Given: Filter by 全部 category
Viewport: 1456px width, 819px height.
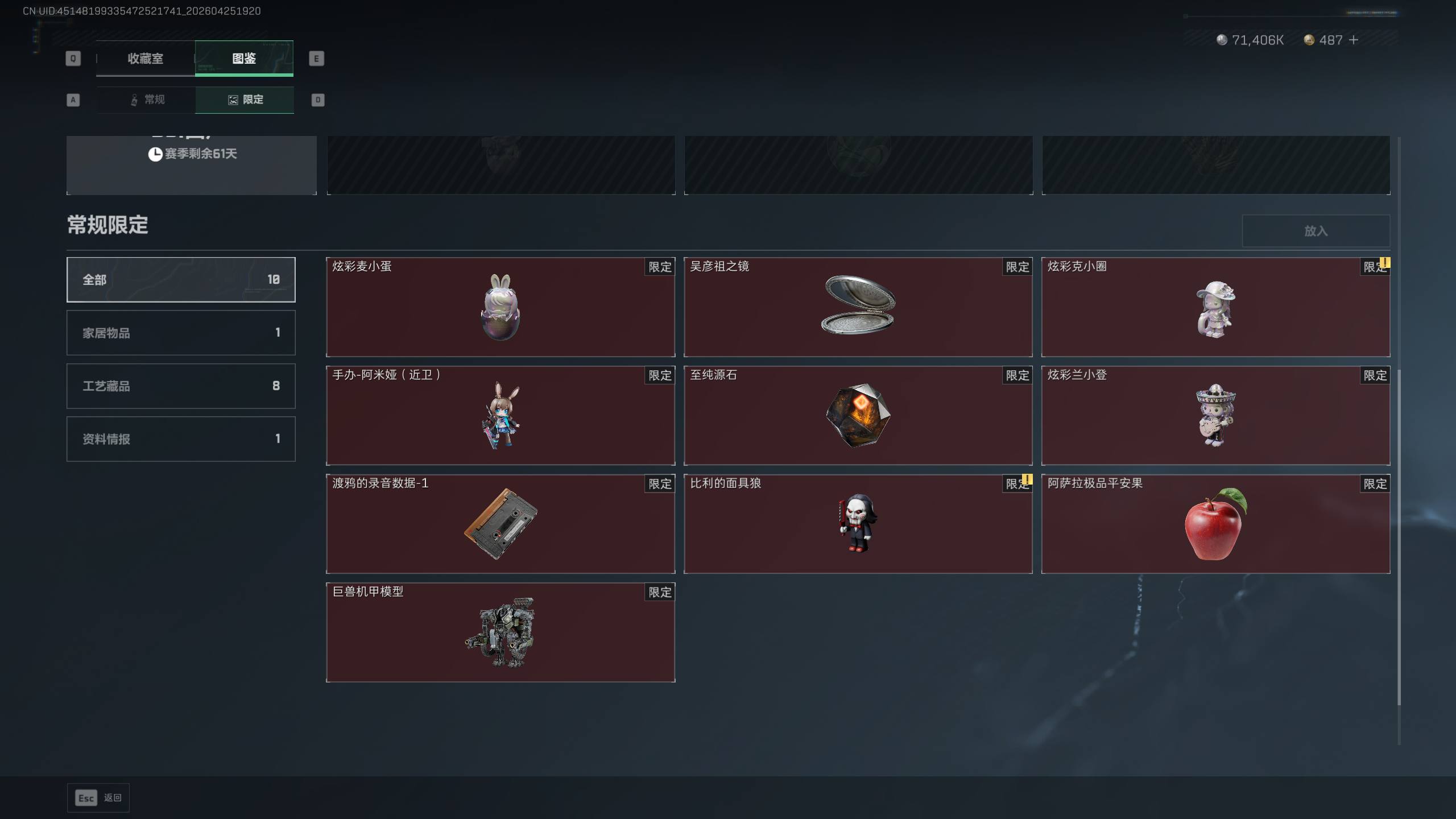Looking at the screenshot, I should pyautogui.click(x=181, y=279).
